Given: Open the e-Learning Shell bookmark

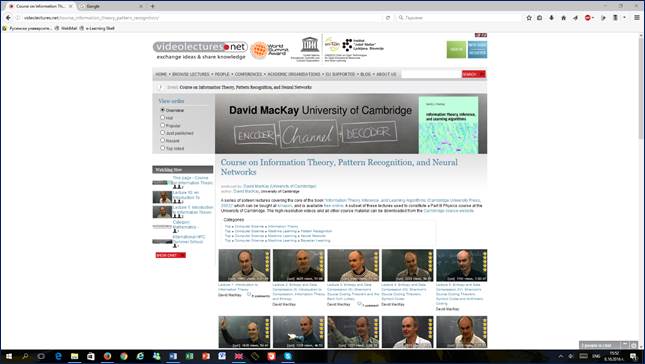Looking at the screenshot, I should [x=97, y=28].
